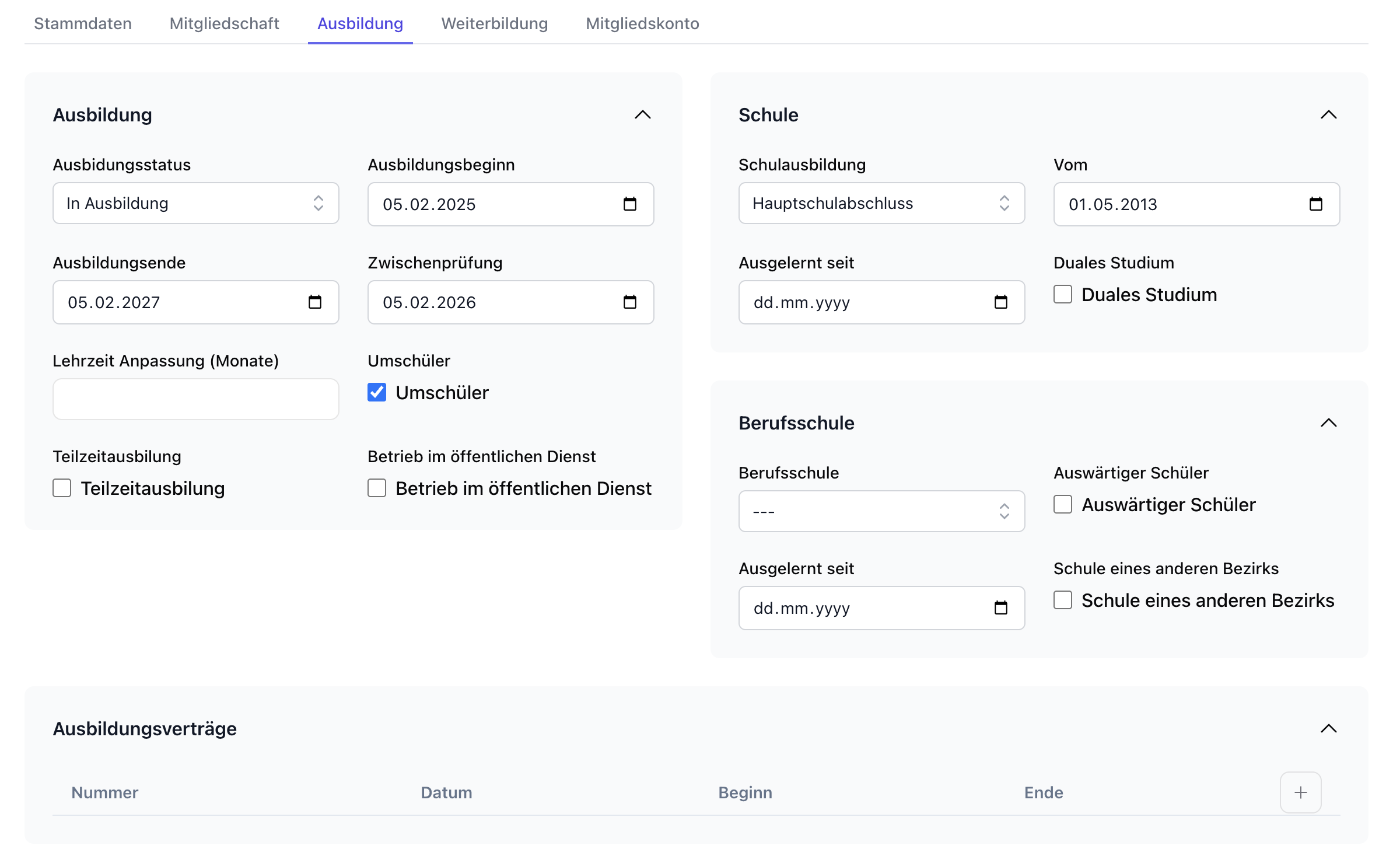Switch to the Stammdaten tab
1400x866 pixels.
(x=83, y=23)
